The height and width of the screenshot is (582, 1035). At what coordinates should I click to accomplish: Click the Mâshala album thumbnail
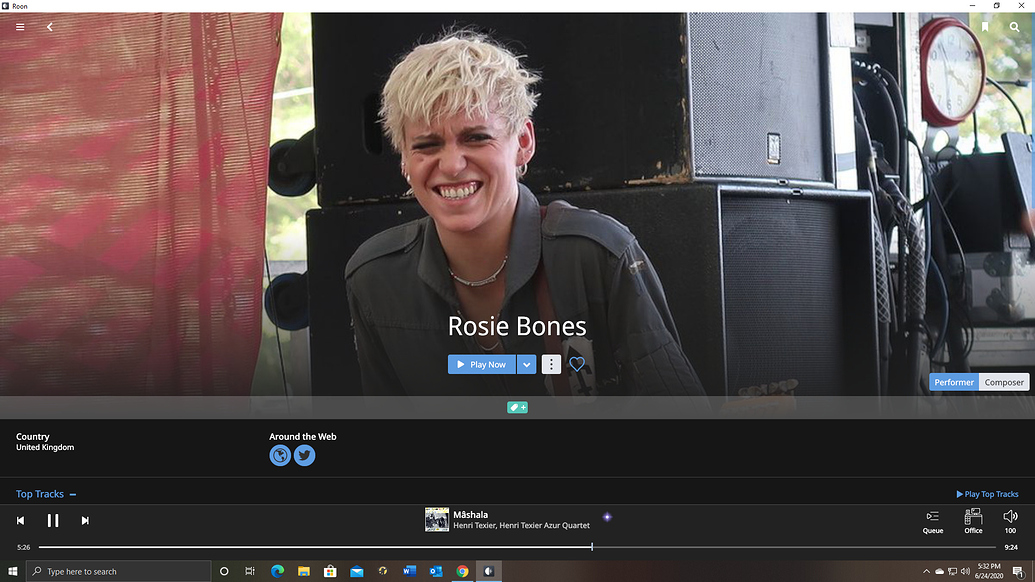(x=436, y=519)
